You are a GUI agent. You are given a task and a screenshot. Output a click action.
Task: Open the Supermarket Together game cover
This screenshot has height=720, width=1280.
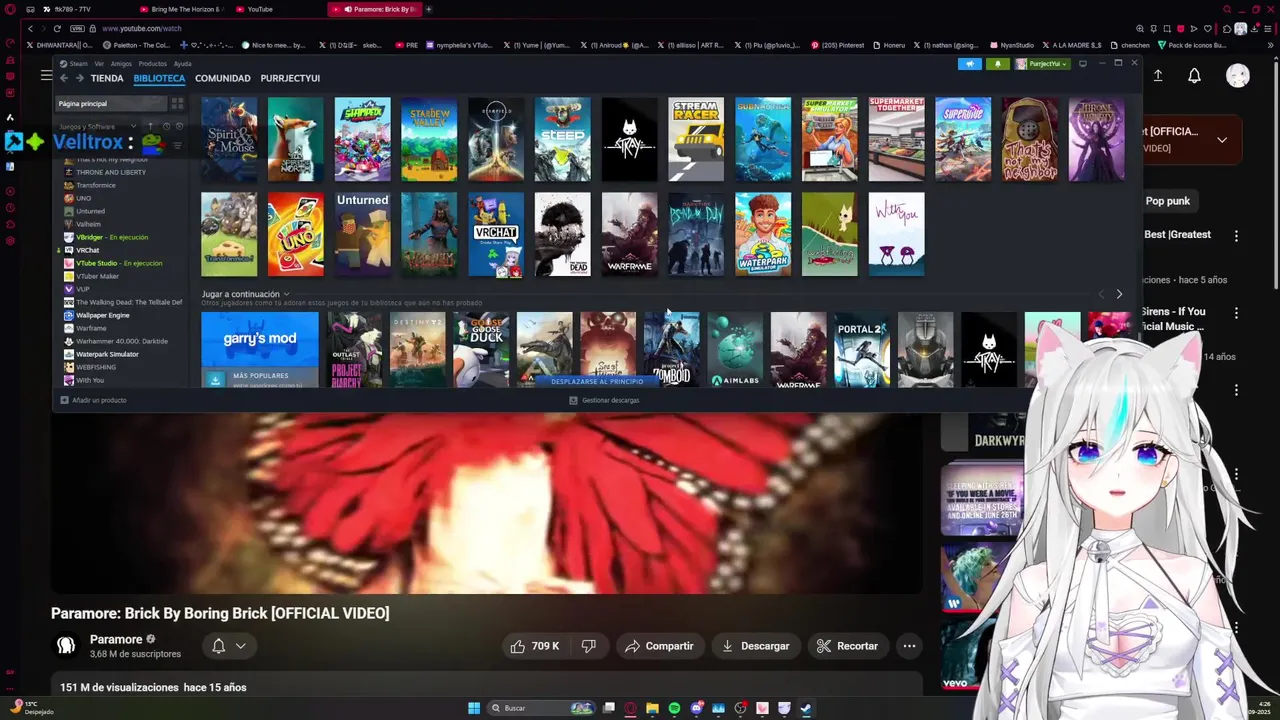click(896, 139)
